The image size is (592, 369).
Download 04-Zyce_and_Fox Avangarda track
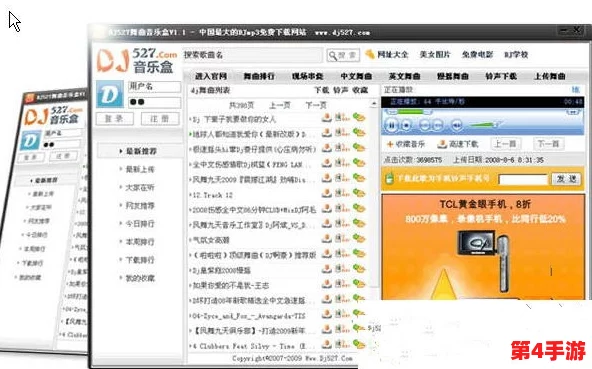pyautogui.click(x=327, y=314)
